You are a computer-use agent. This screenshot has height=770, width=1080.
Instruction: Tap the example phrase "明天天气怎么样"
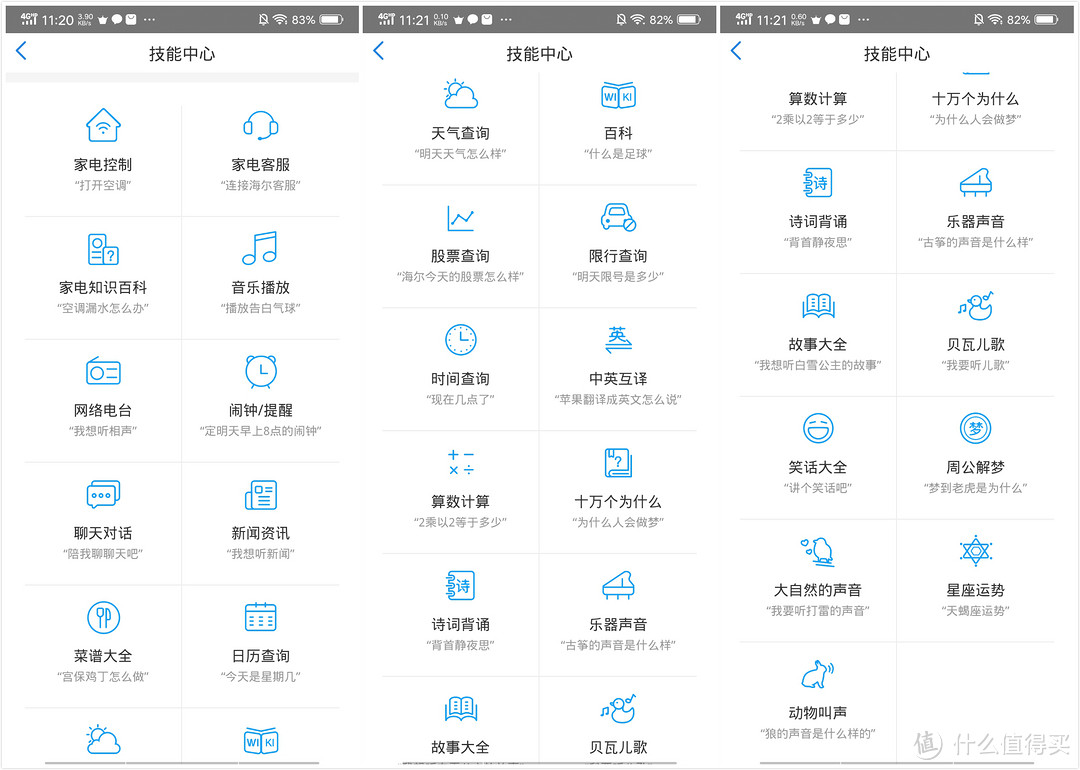click(461, 154)
